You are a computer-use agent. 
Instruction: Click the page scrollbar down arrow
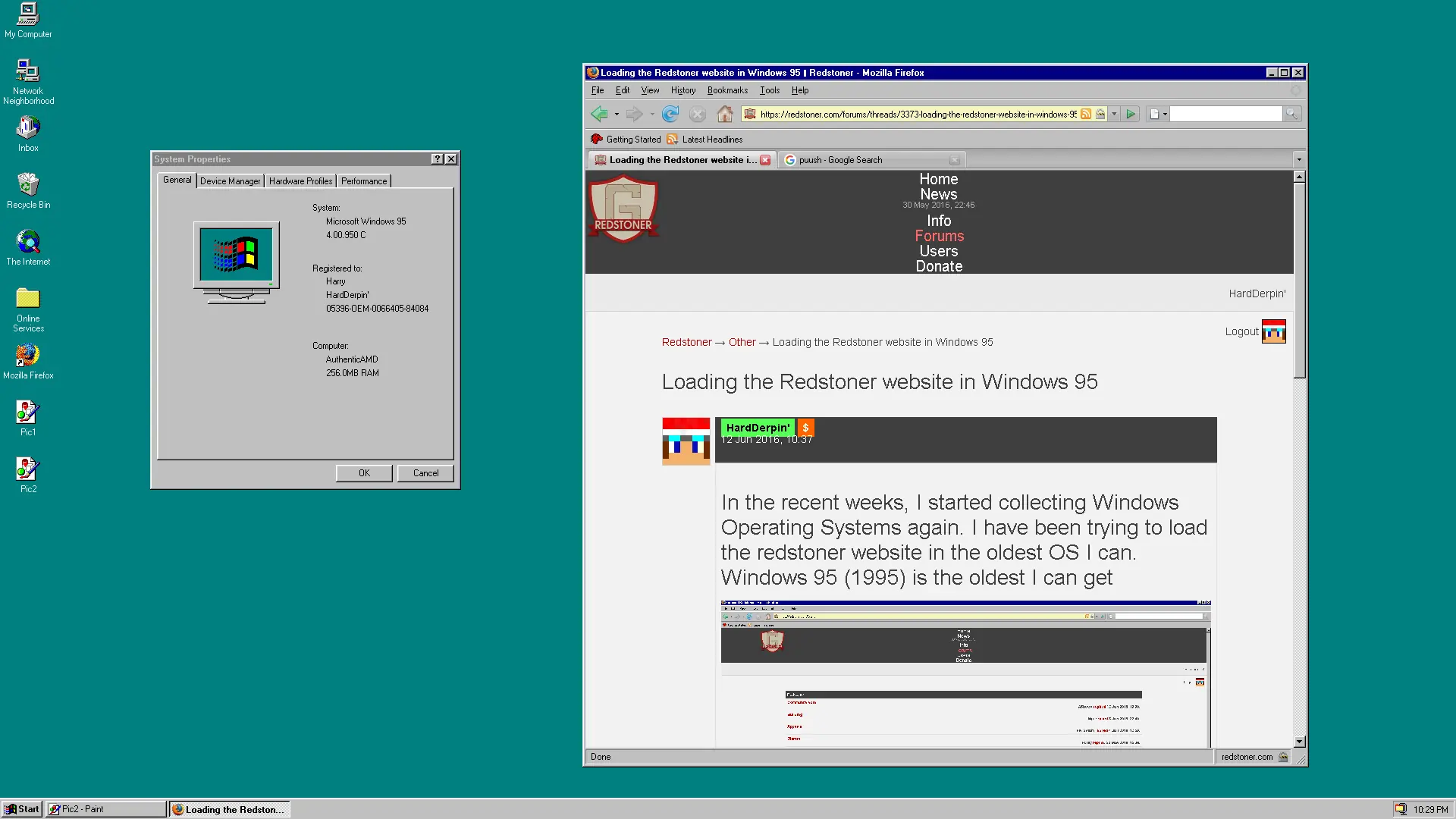point(1299,742)
